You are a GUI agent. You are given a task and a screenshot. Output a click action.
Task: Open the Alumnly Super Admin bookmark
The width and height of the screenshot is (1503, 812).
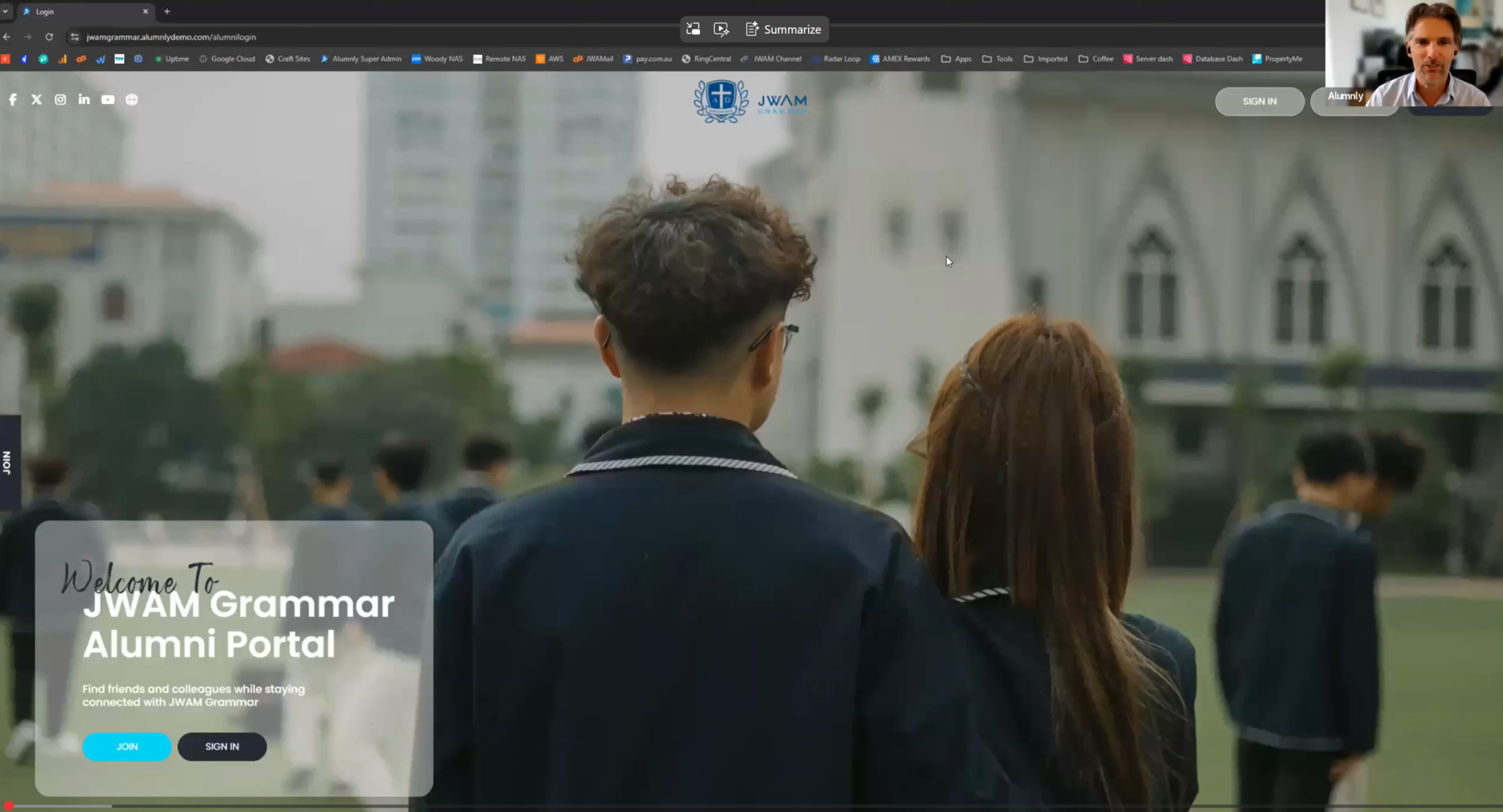point(361,59)
